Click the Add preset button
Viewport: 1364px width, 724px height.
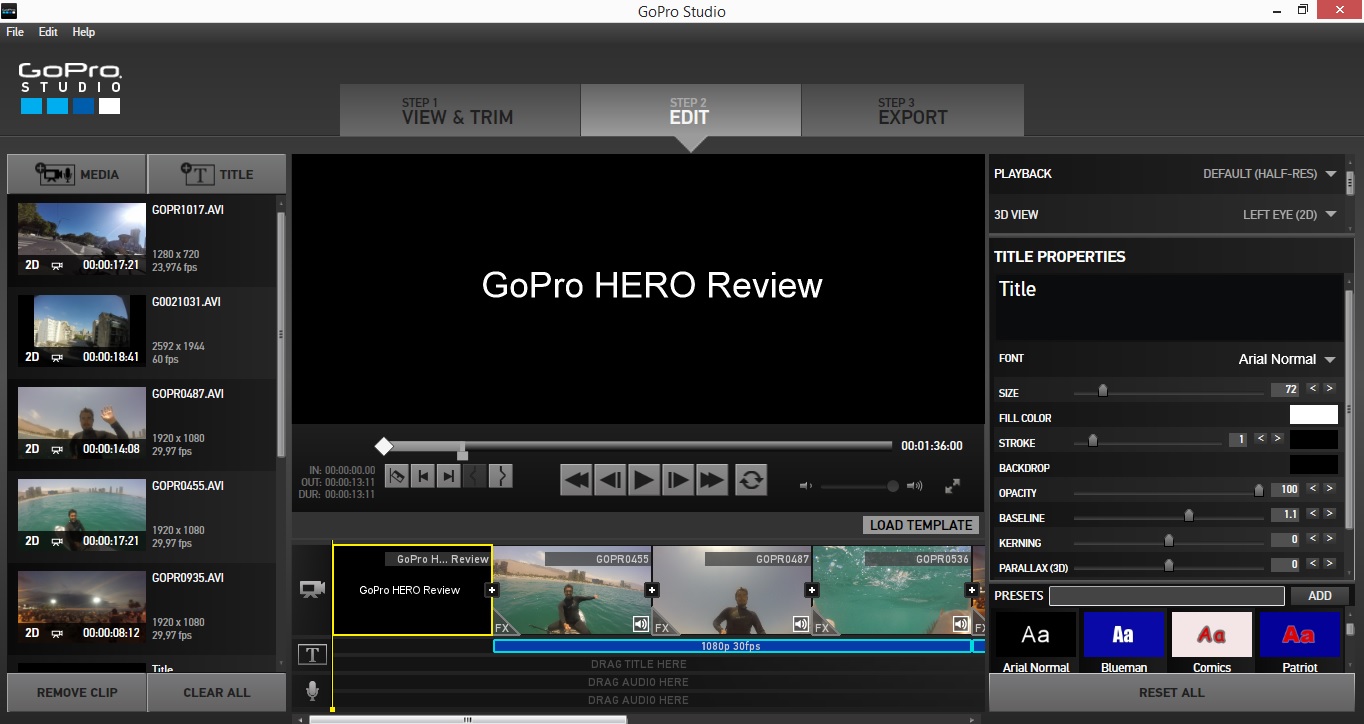point(1320,595)
